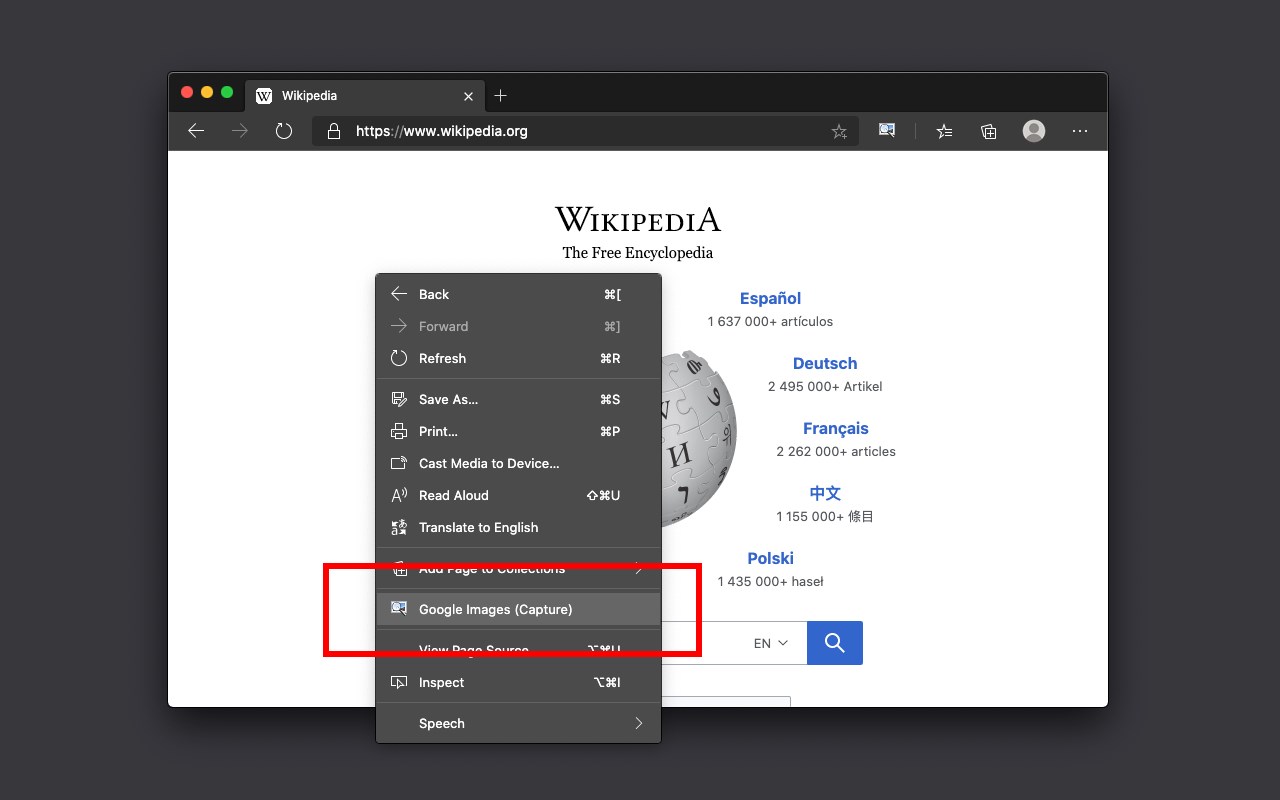Image resolution: width=1280 pixels, height=800 pixels.
Task: Choose Refresh in the context menu
Action: 518,358
